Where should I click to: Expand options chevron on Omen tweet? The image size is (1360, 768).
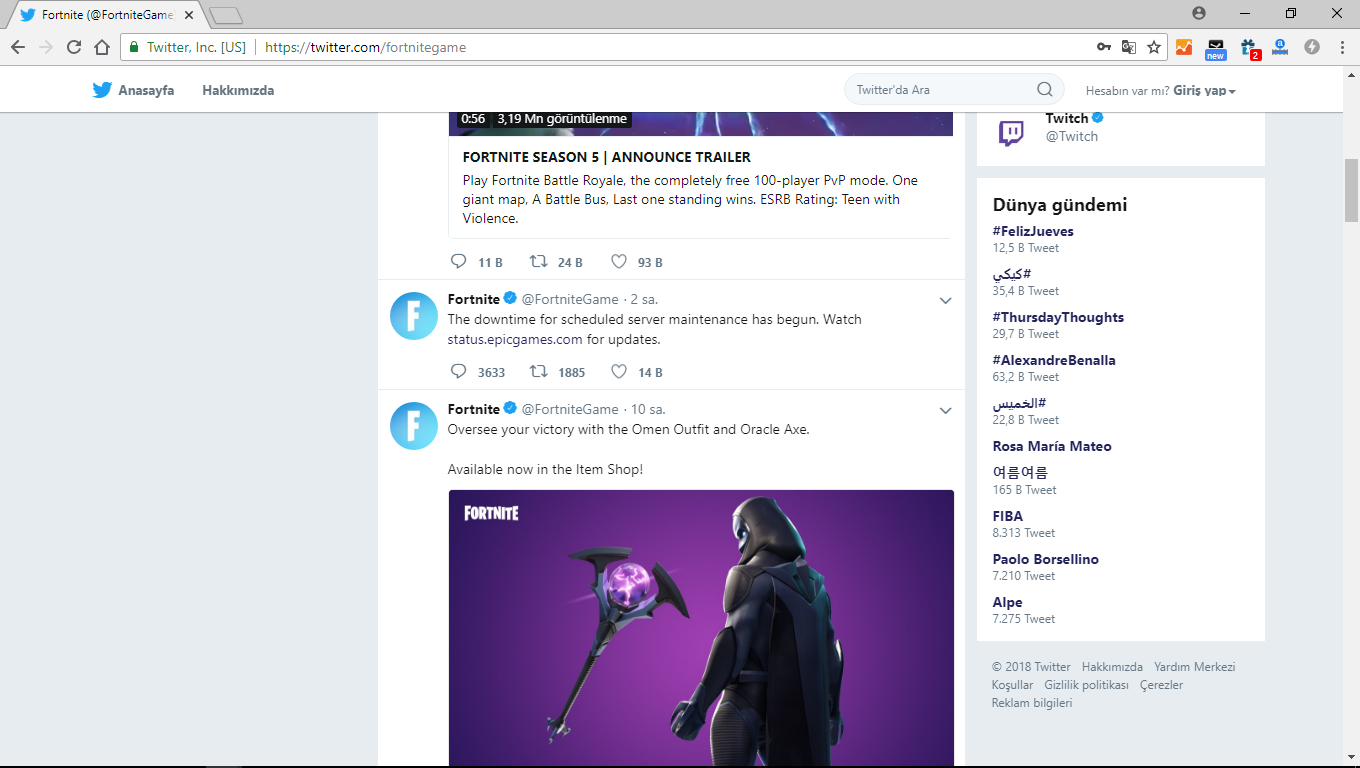pos(945,410)
